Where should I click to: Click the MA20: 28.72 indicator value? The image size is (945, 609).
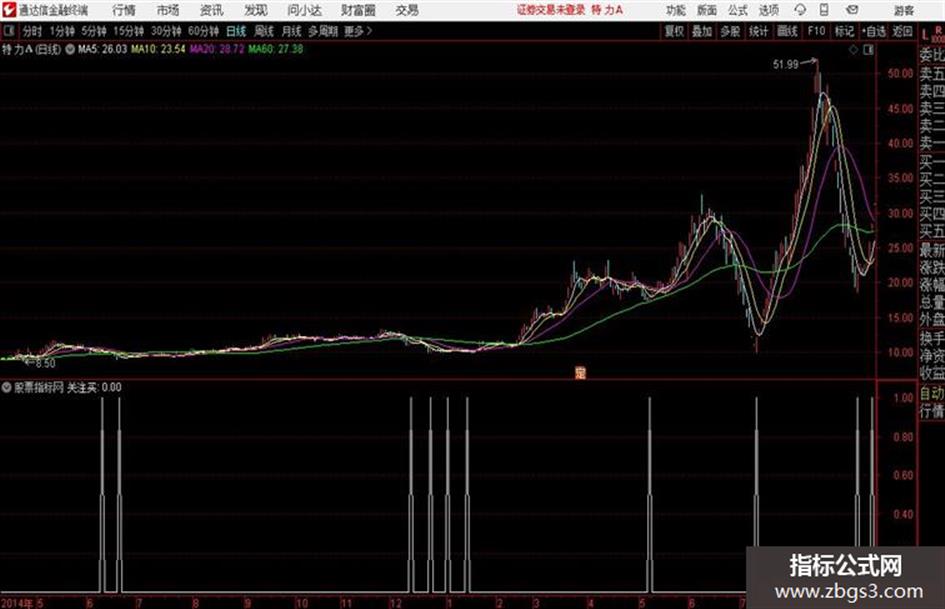pyautogui.click(x=217, y=49)
